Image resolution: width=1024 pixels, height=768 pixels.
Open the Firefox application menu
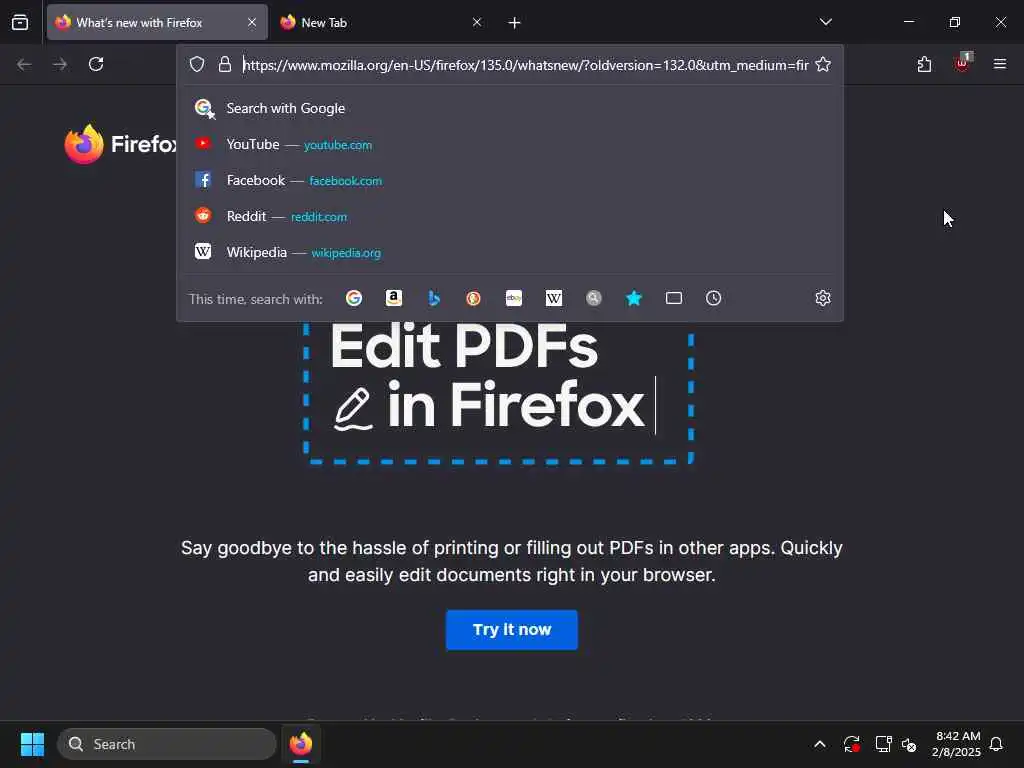click(x=1000, y=64)
